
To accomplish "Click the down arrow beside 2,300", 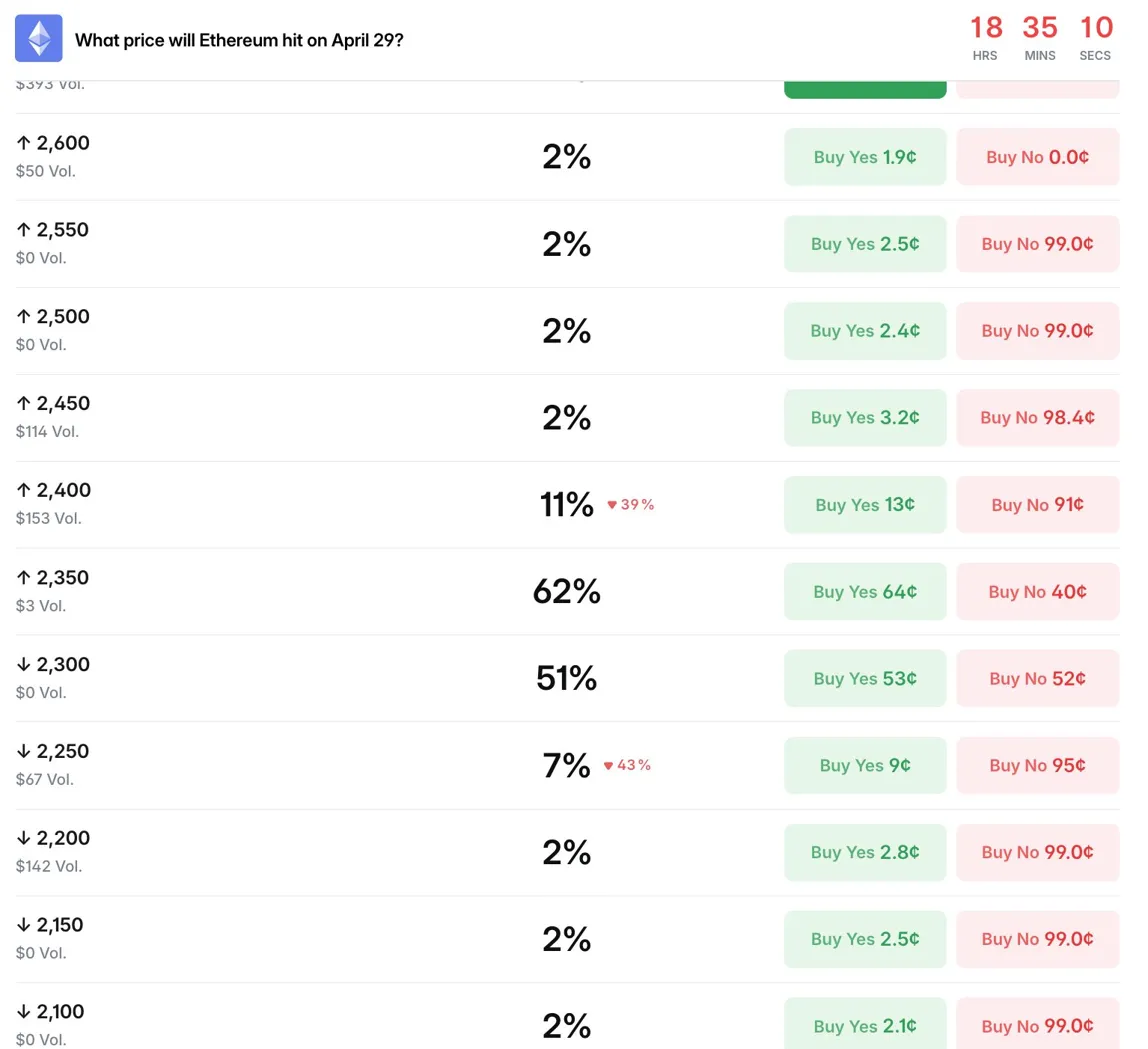I will (23, 665).
